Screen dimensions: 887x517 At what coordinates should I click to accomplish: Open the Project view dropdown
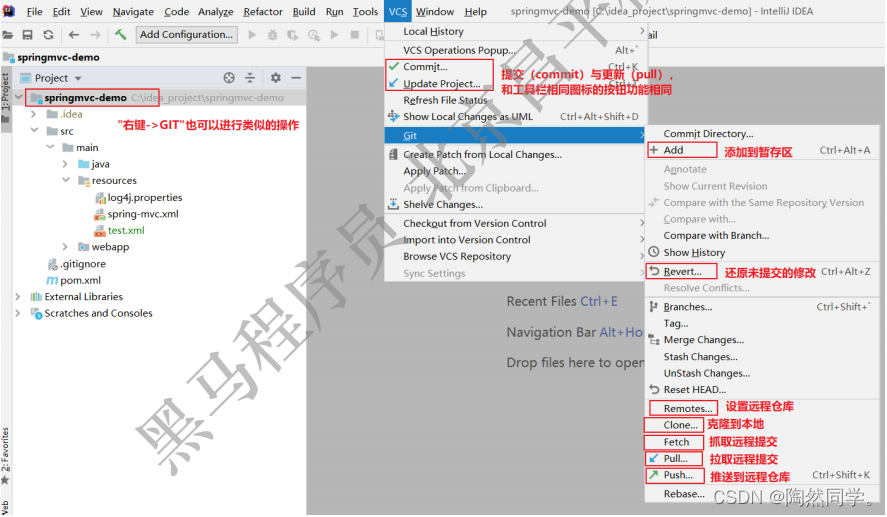78,78
